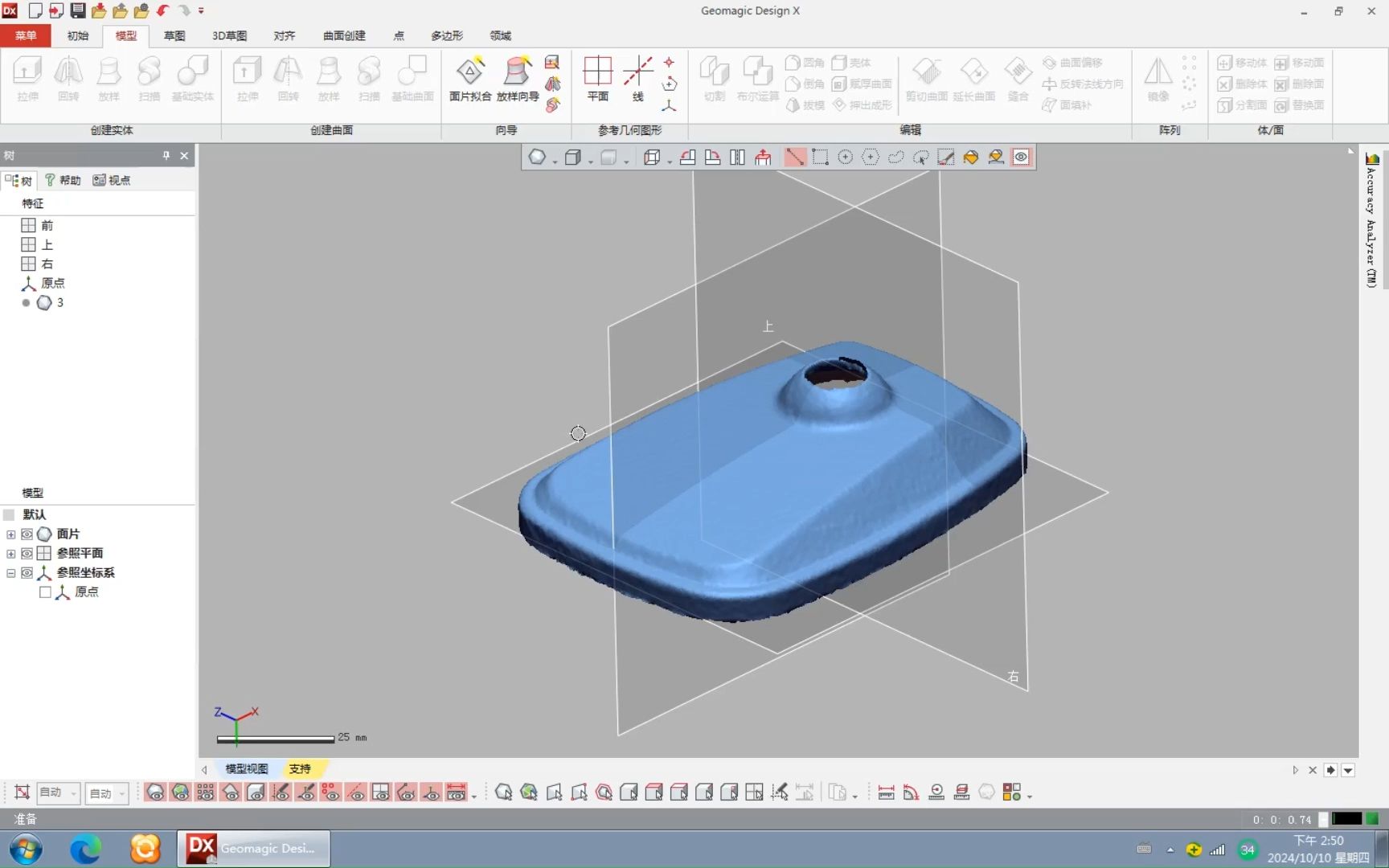Viewport: 1389px width, 868px height.
Task: Select the 平面 reference plane tool
Action: click(x=598, y=80)
